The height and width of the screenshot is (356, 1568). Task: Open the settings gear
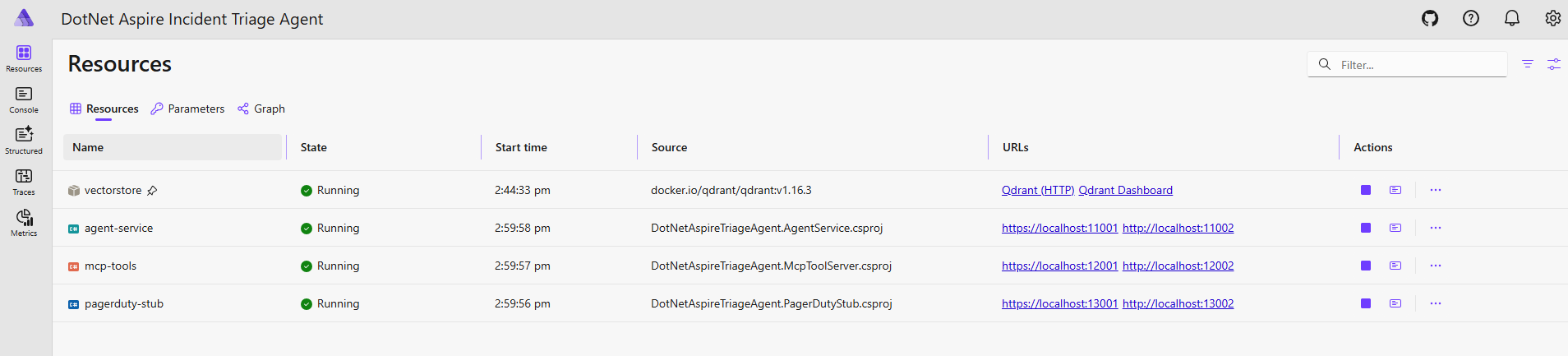[x=1552, y=18]
